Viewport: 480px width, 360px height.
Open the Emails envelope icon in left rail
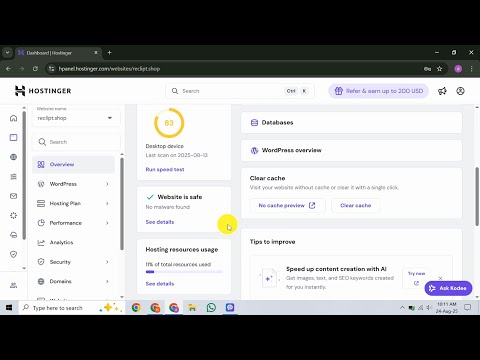tap(13, 196)
